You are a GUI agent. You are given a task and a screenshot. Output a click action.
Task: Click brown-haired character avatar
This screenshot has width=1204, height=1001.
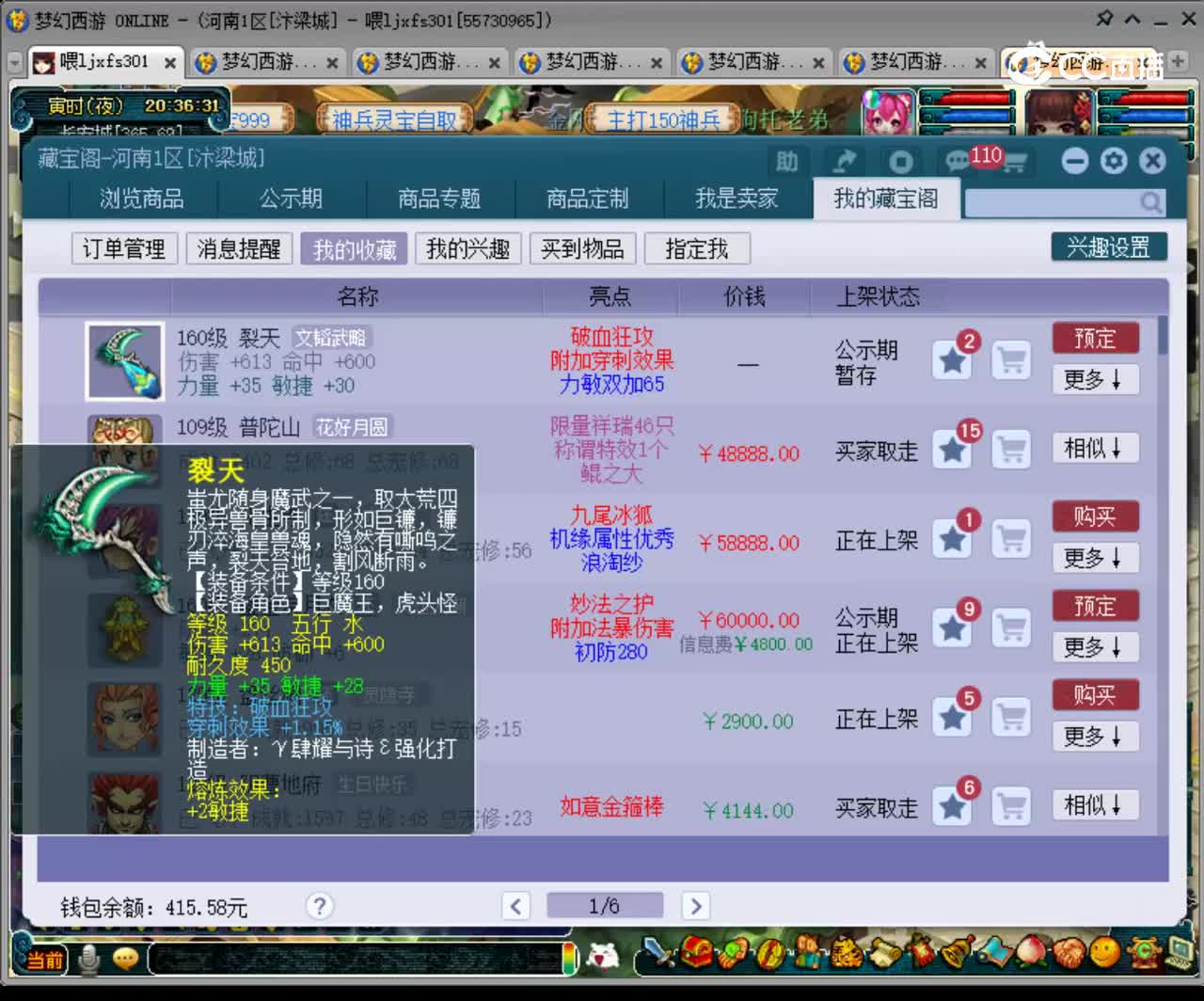click(x=1059, y=114)
